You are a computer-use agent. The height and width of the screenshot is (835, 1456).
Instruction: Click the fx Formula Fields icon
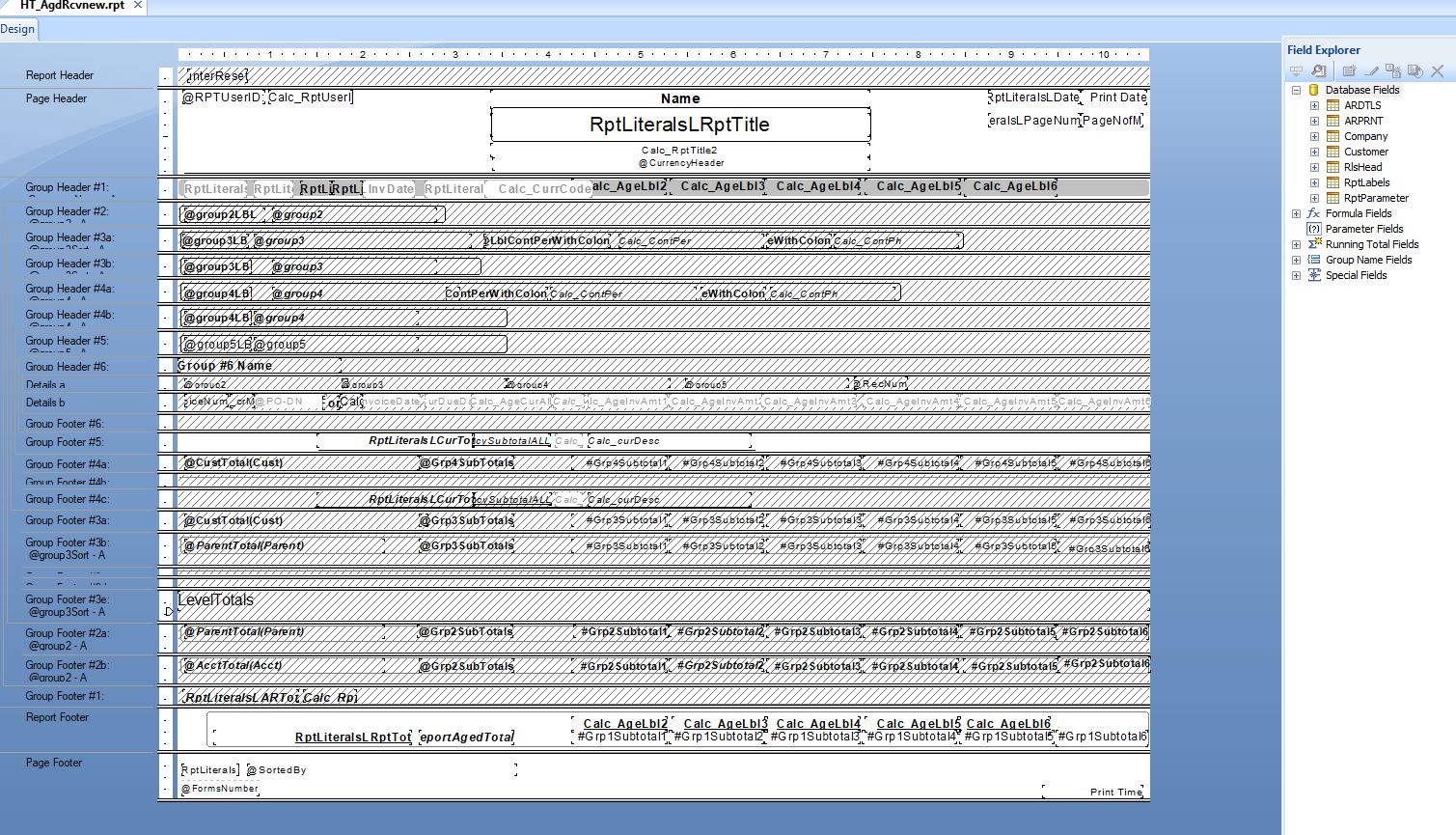tap(1313, 213)
